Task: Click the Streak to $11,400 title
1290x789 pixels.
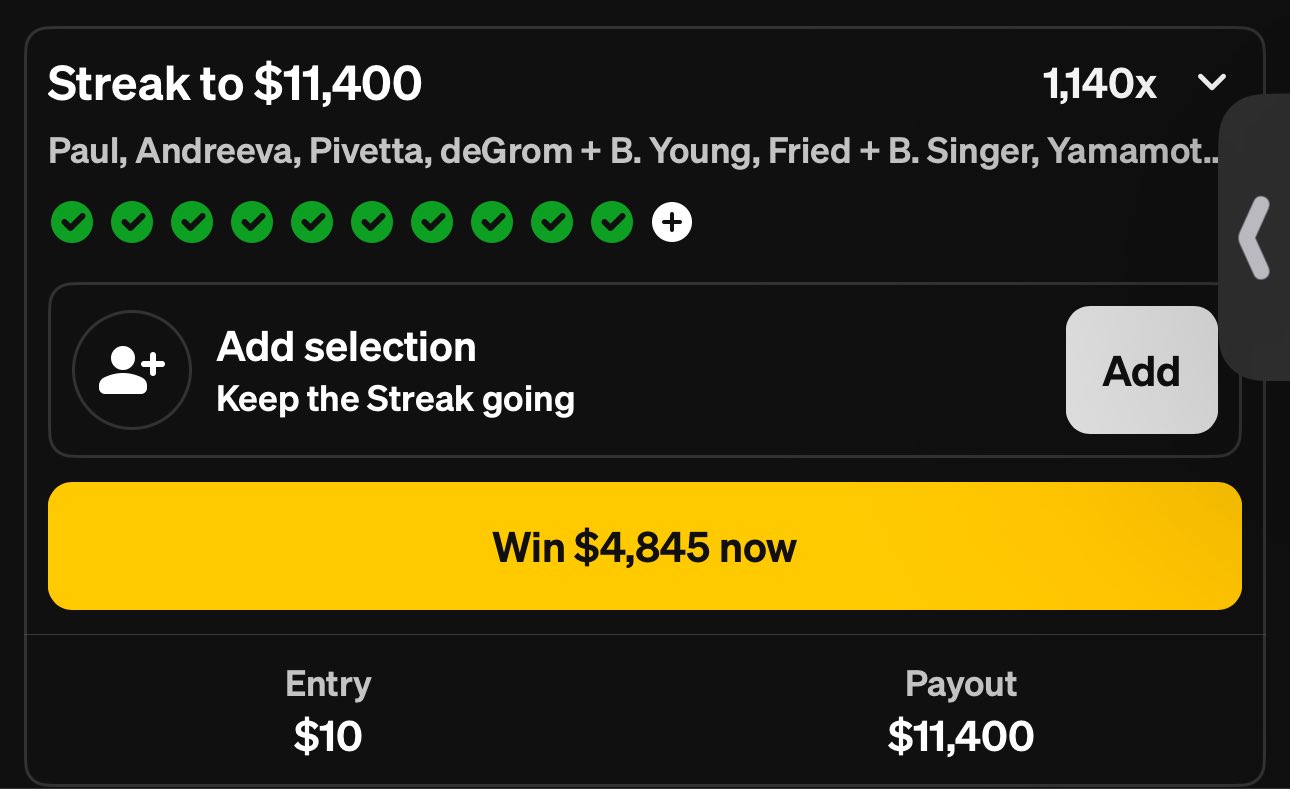Action: click(235, 84)
